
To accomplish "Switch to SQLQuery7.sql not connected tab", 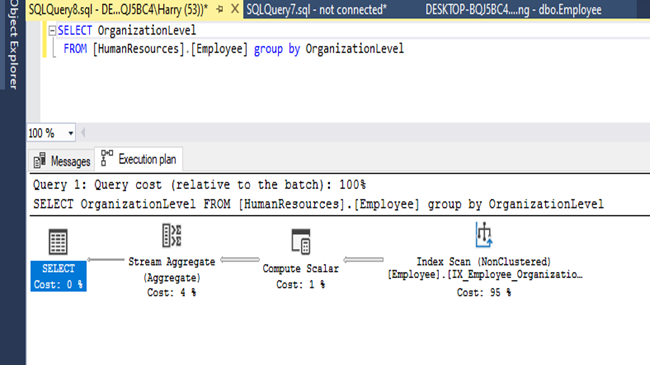I will (x=316, y=10).
